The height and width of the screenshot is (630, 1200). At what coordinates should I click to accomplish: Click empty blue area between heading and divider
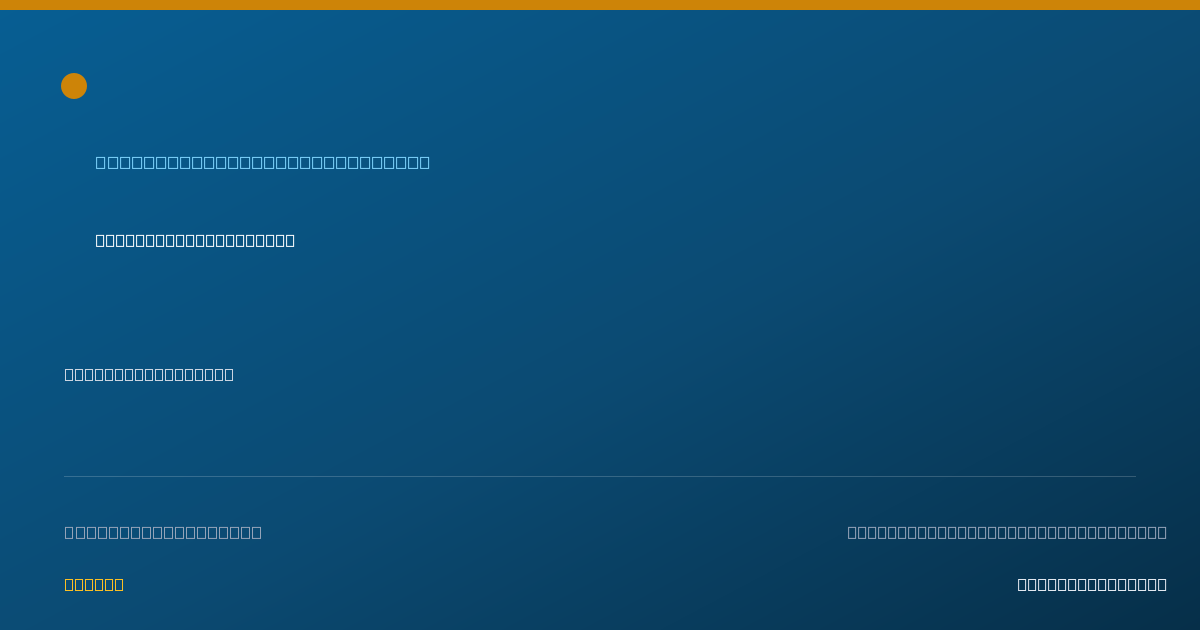(x=600, y=310)
